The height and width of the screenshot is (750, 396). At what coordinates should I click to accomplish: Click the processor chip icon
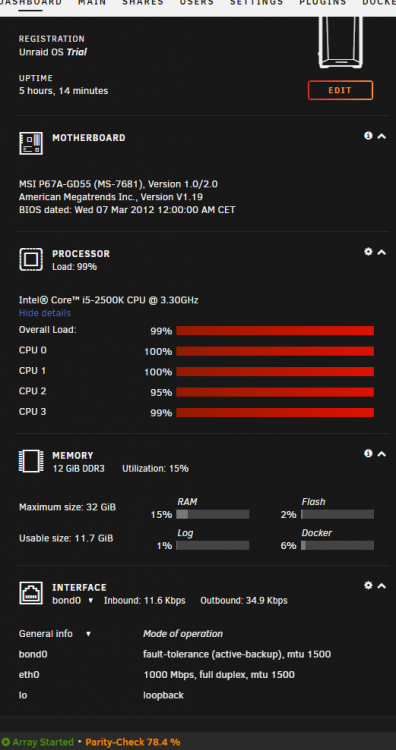(31, 259)
